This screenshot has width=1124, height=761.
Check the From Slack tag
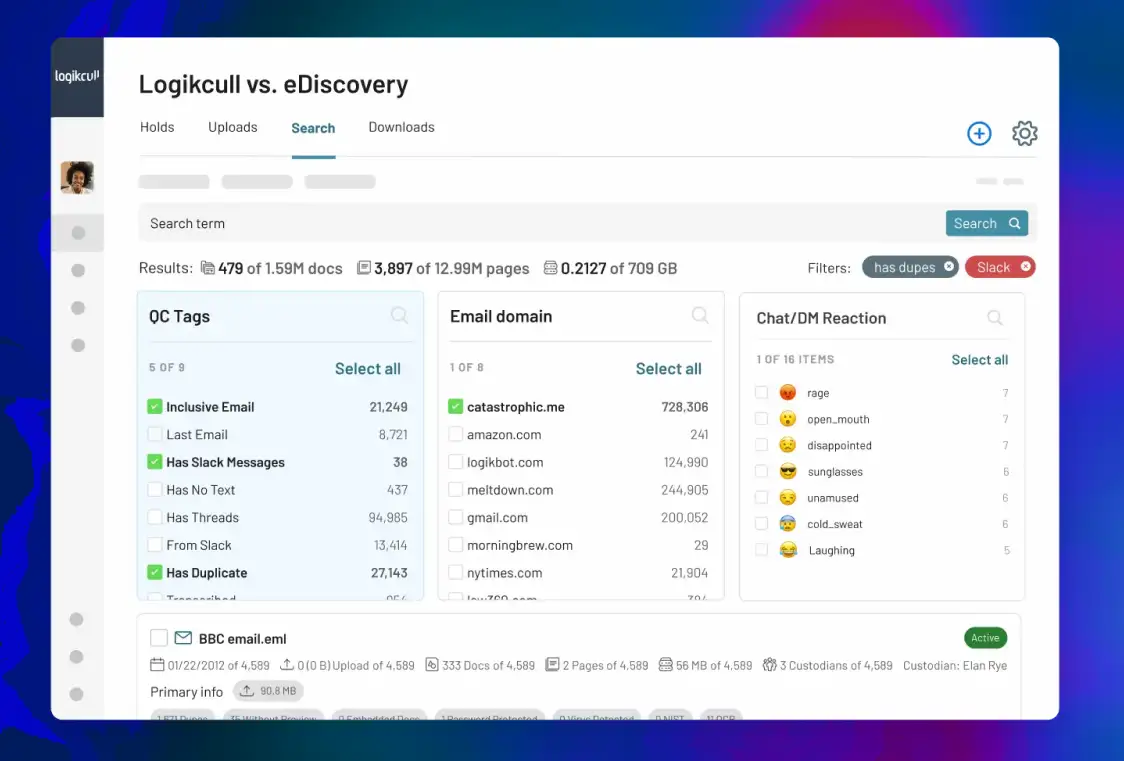[154, 545]
